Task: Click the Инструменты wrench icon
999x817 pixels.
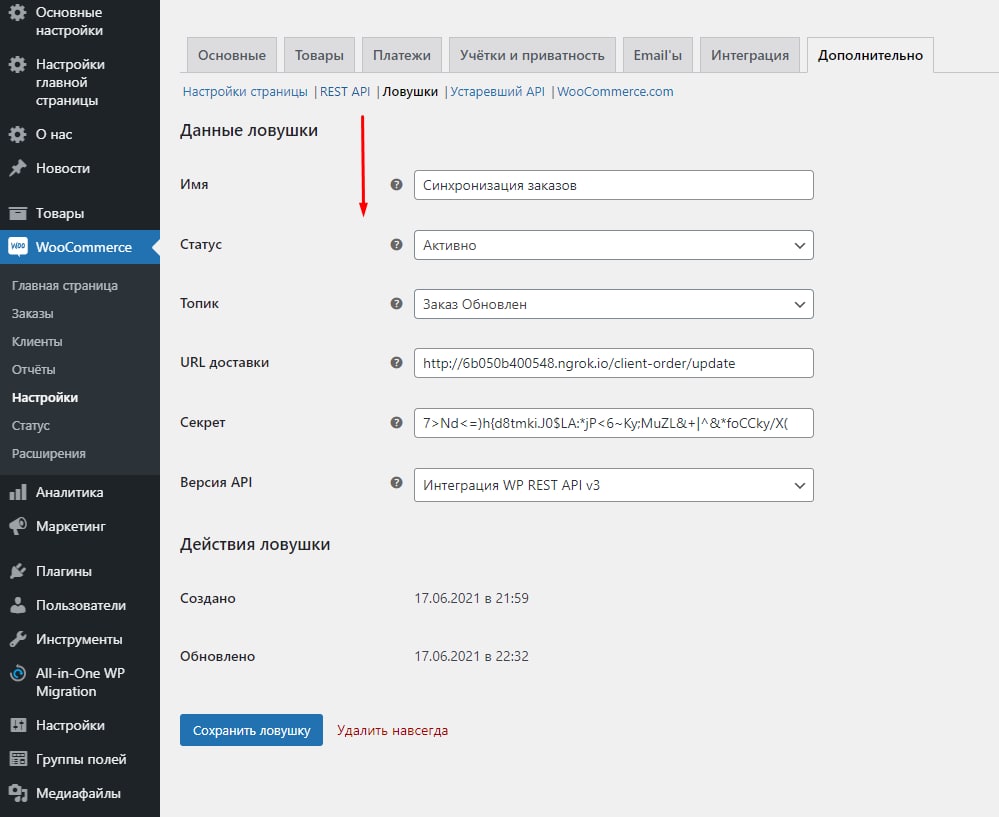Action: [x=17, y=639]
